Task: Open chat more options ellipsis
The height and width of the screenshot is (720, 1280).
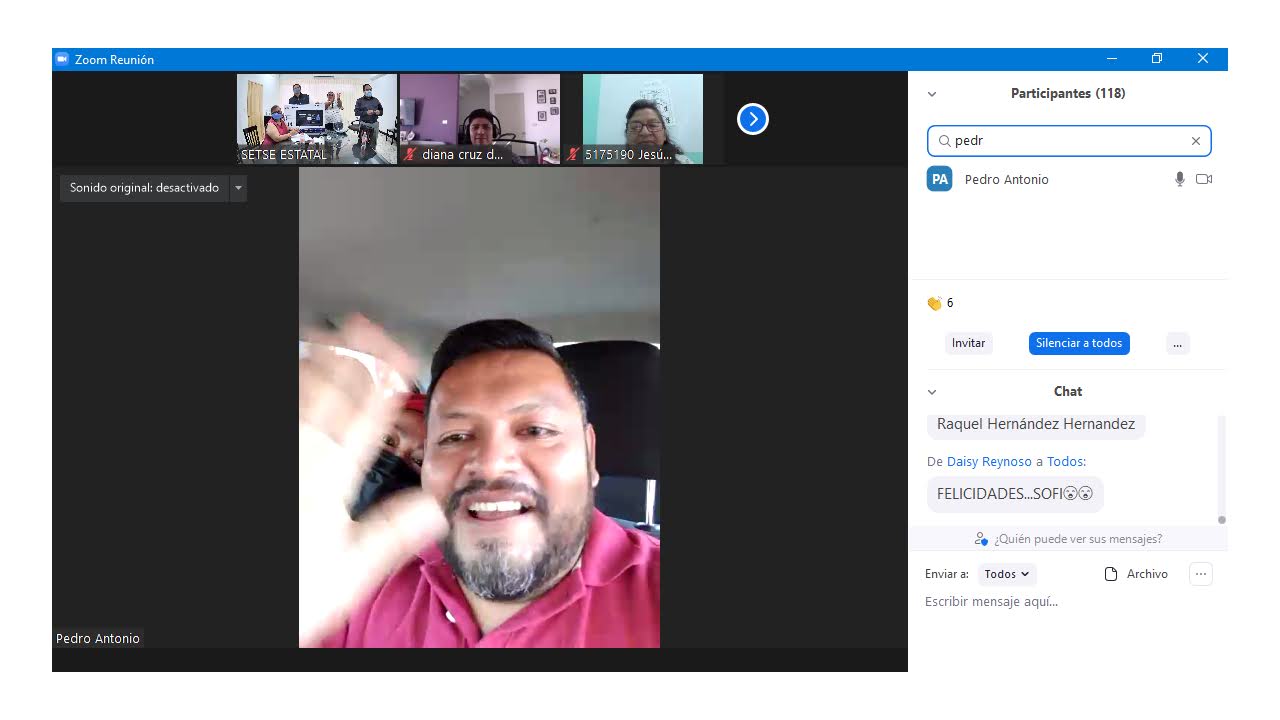Action: pos(1201,574)
